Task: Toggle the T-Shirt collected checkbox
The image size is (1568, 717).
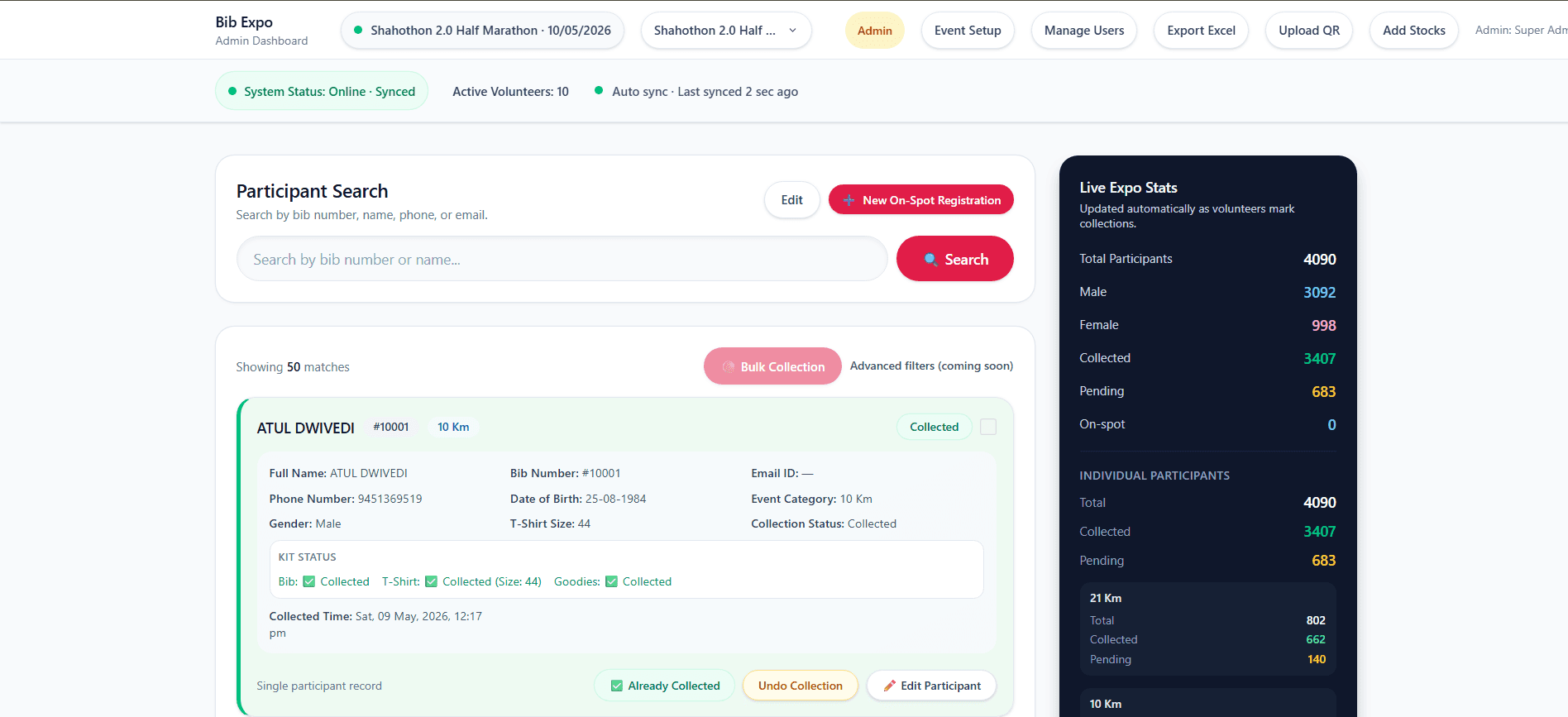Action: pyautogui.click(x=432, y=581)
